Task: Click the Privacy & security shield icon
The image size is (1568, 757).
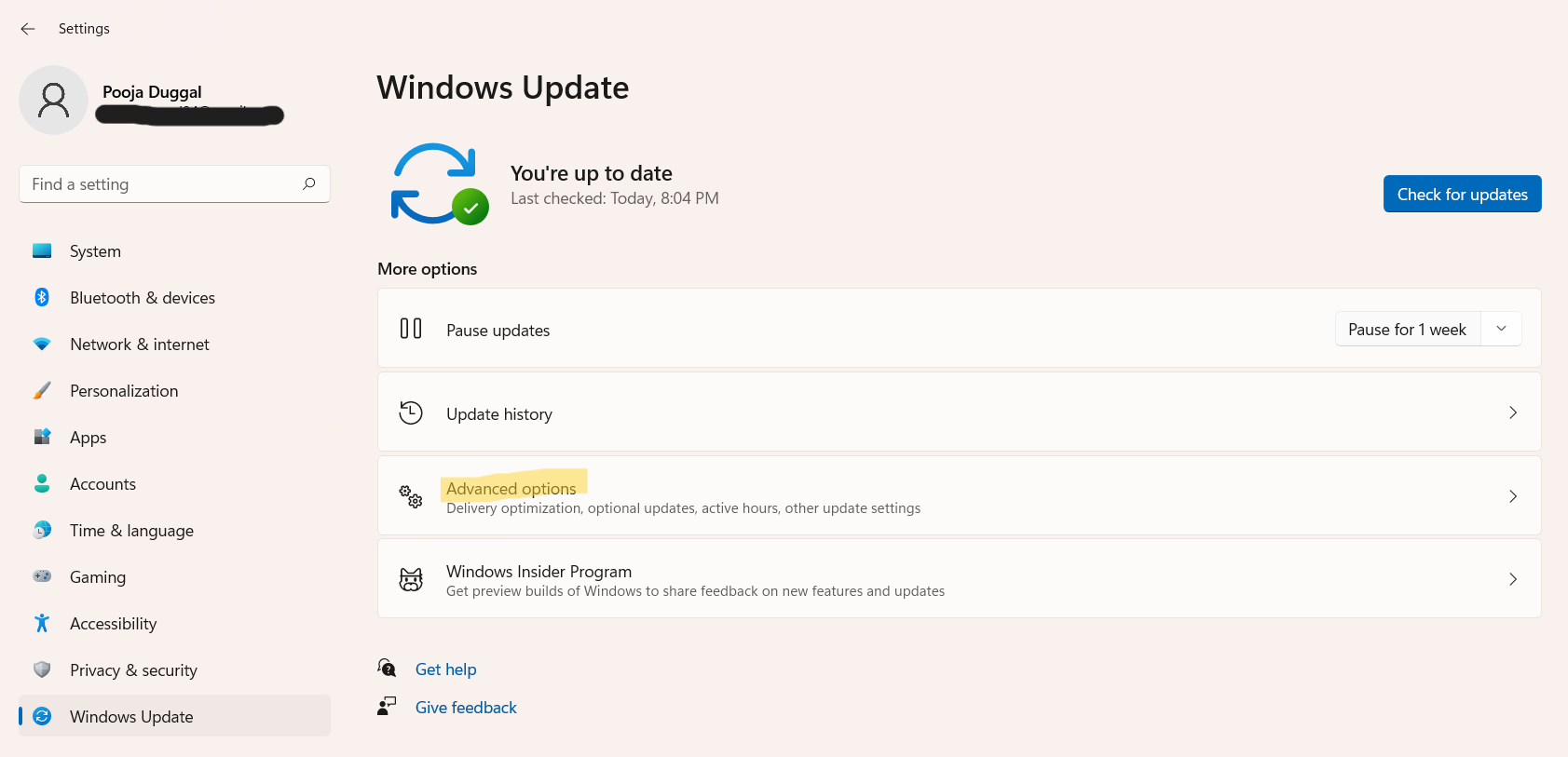Action: 42,669
